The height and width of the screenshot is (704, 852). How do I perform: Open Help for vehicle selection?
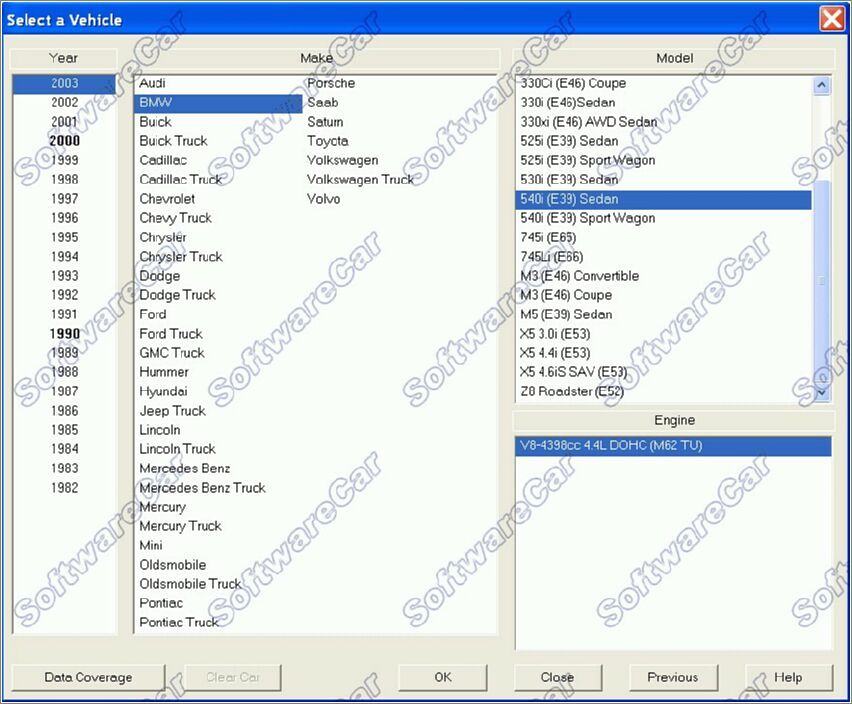pos(788,677)
